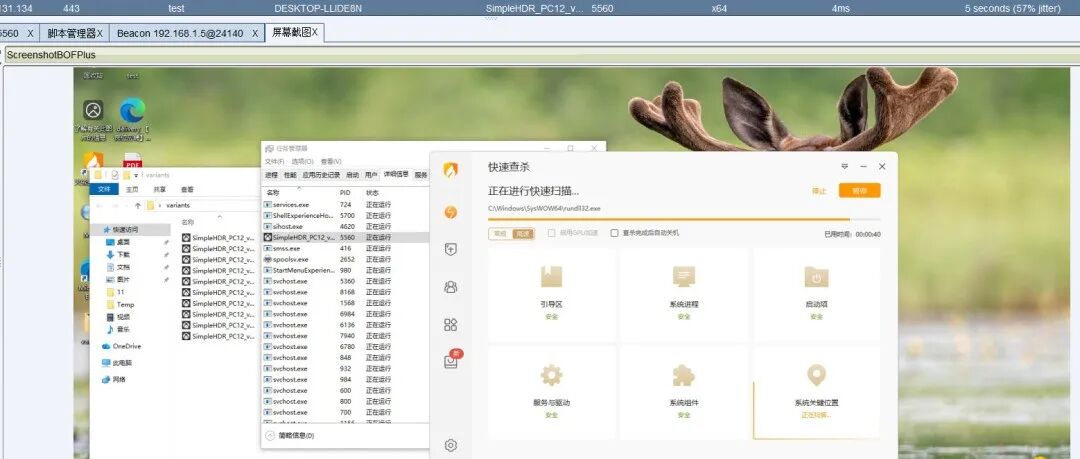Click the up-arrow in the variants Explorer window

point(138,205)
